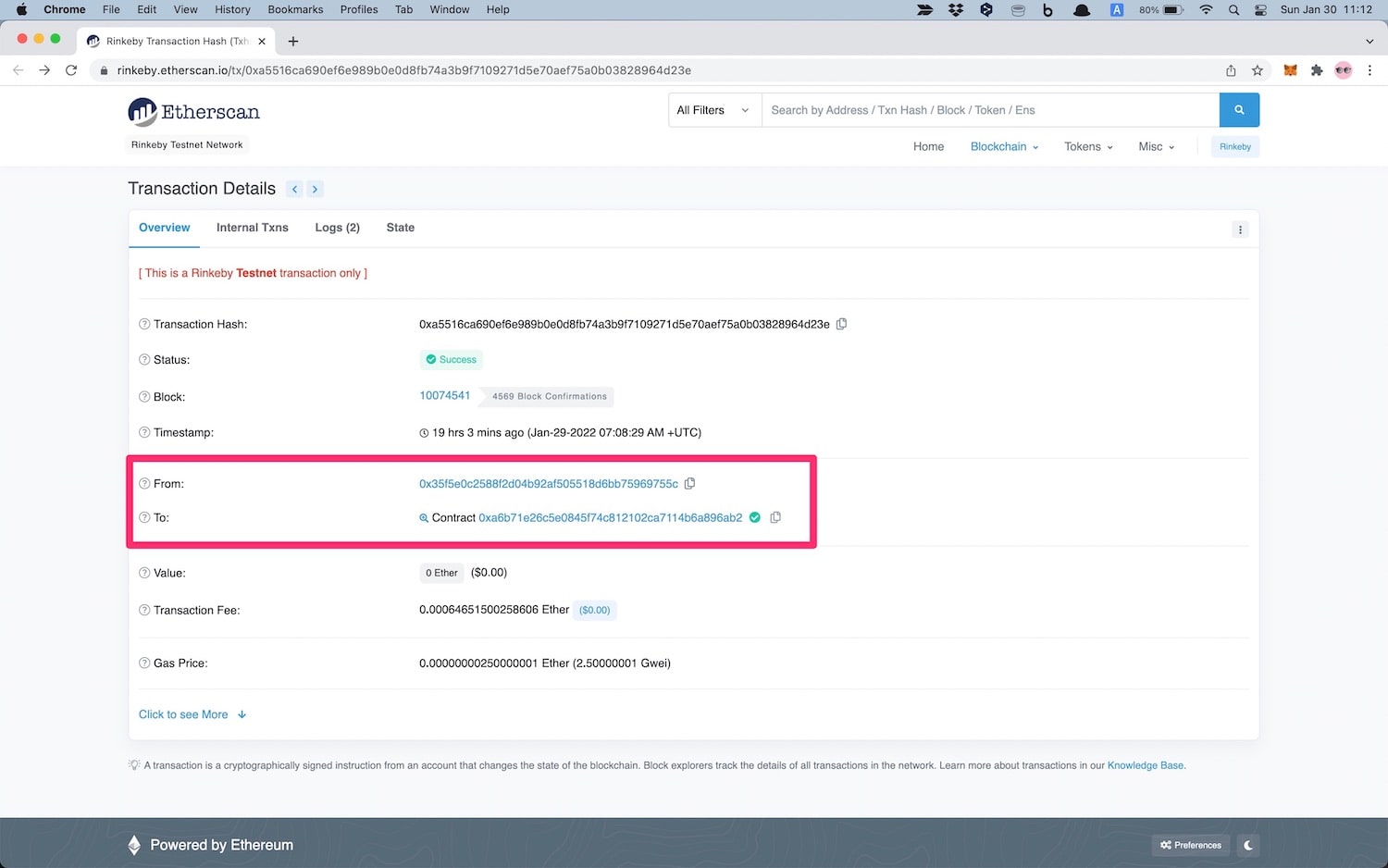Bookmark this page with star icon
Viewport: 1388px width, 868px height.
[x=1258, y=70]
